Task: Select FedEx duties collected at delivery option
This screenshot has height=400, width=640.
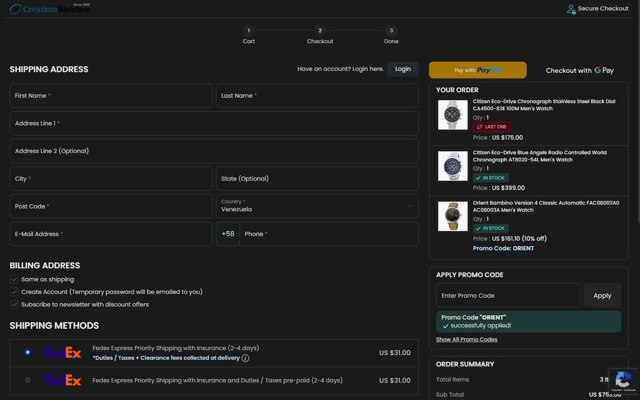Action: (x=27, y=352)
